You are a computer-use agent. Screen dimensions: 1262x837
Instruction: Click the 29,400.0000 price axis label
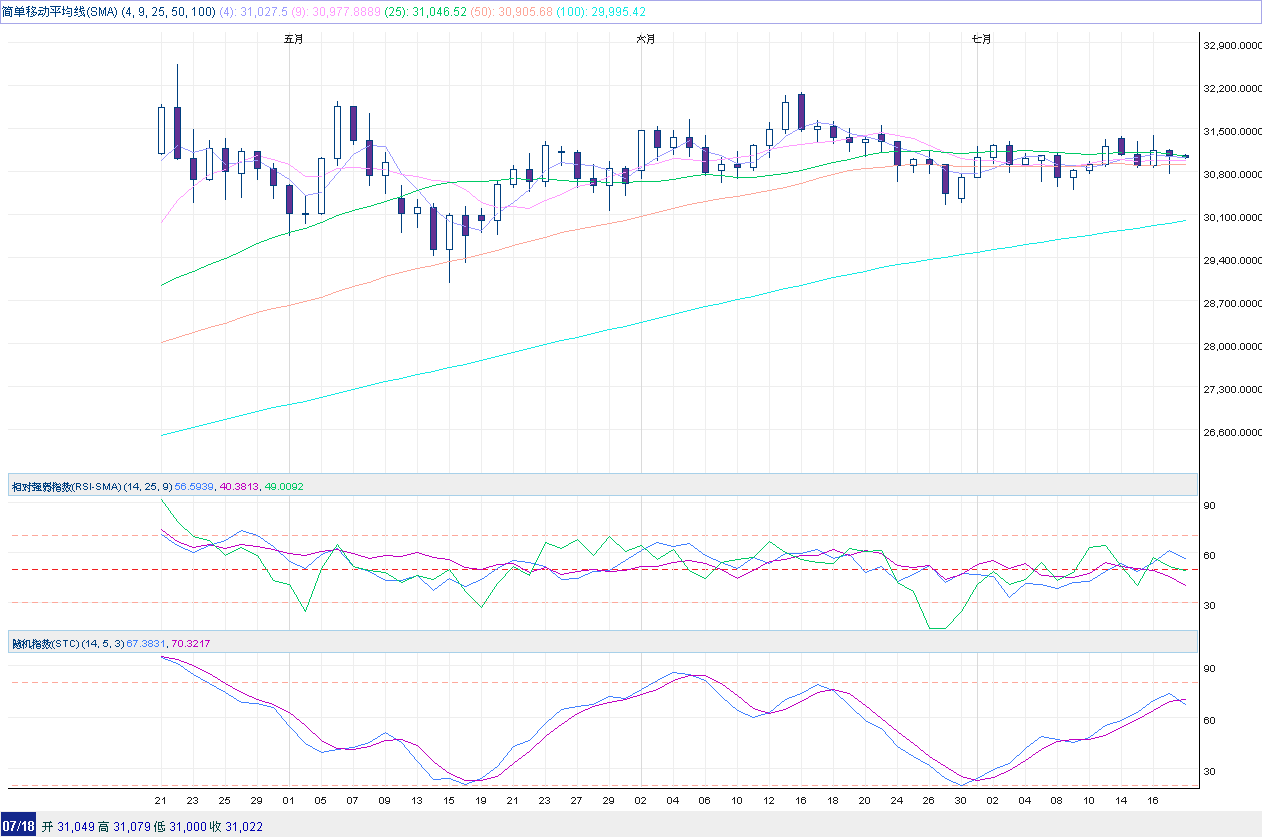1232,260
